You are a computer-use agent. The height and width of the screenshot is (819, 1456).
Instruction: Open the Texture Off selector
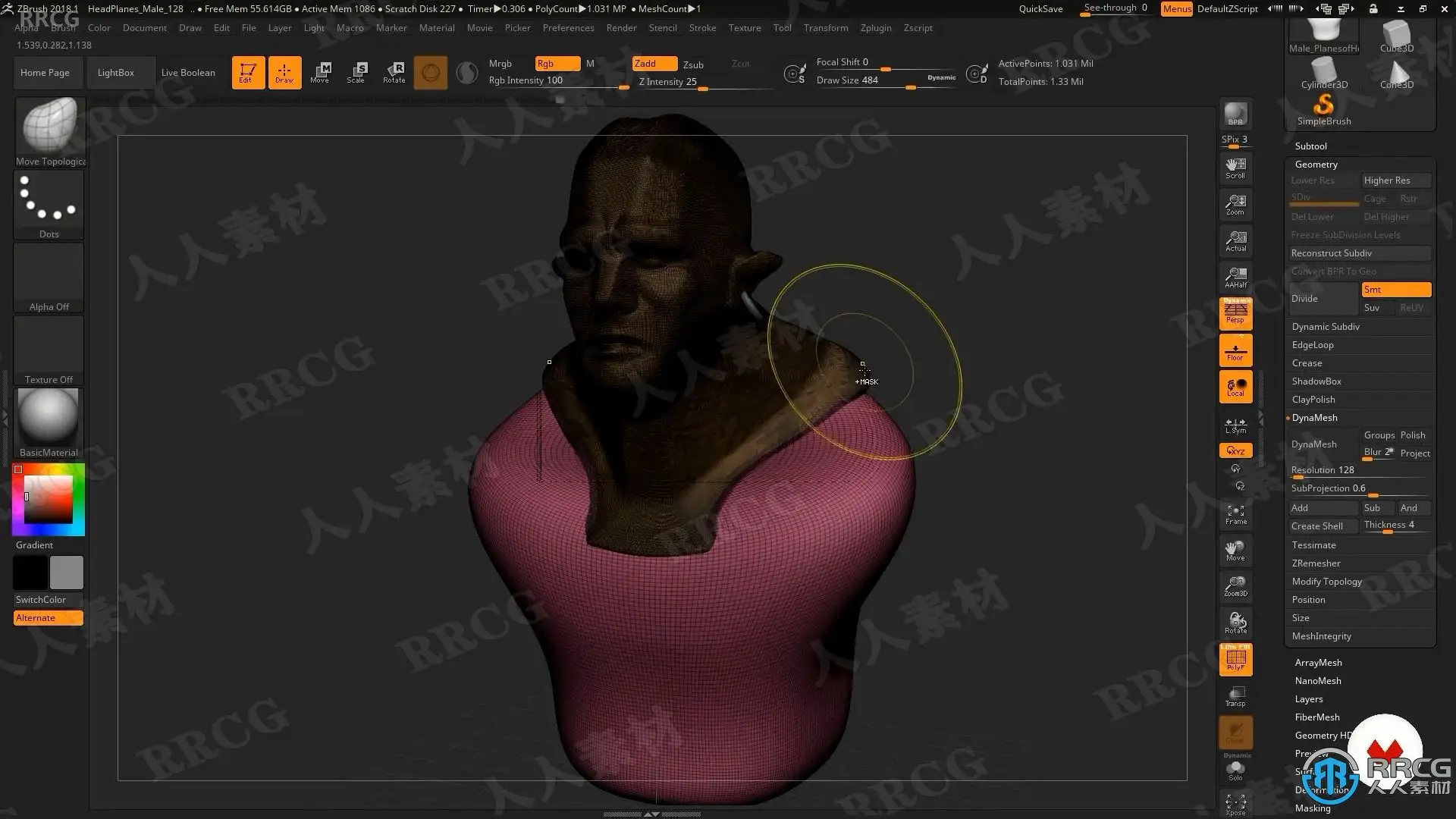pos(49,351)
